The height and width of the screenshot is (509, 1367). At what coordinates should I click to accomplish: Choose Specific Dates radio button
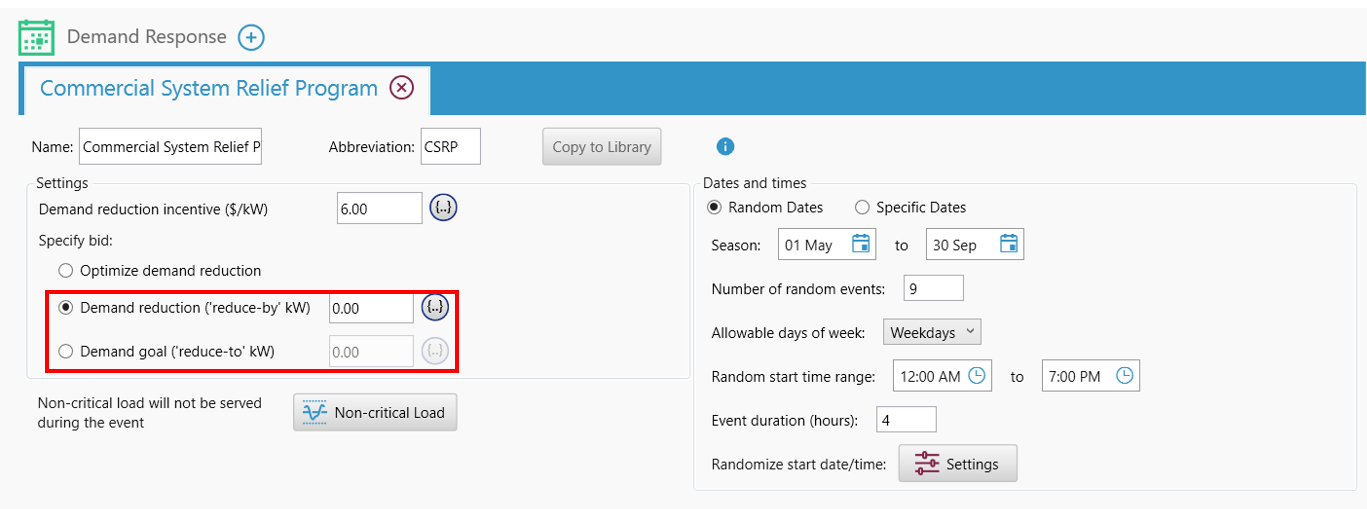click(x=862, y=208)
